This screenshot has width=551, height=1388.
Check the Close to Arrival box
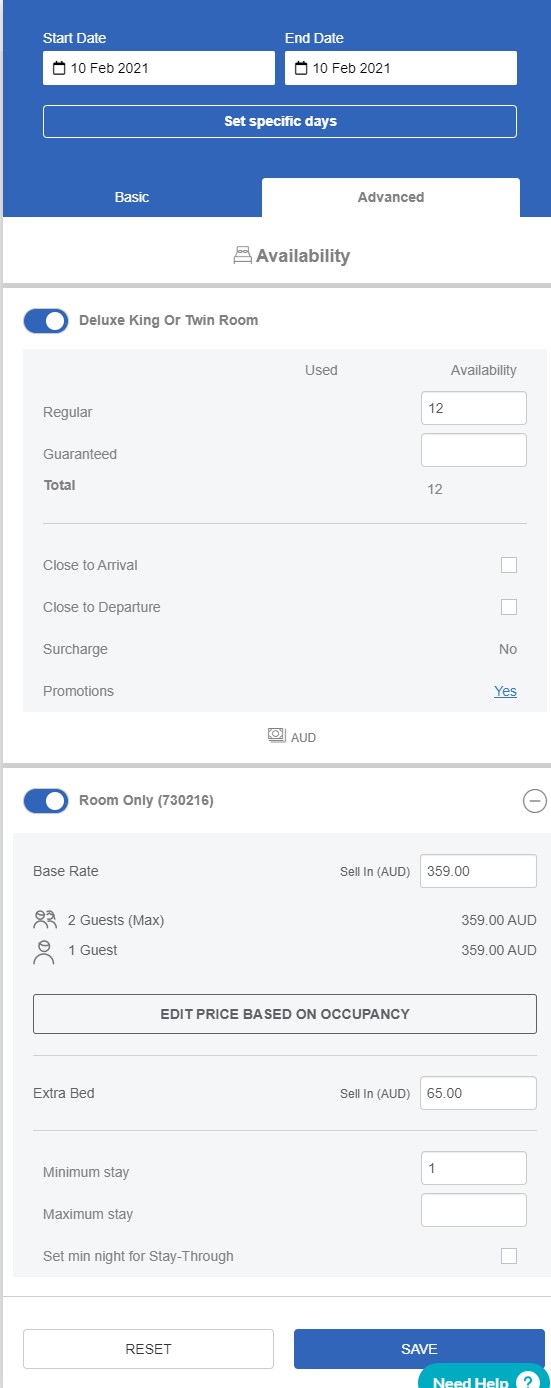[509, 565]
